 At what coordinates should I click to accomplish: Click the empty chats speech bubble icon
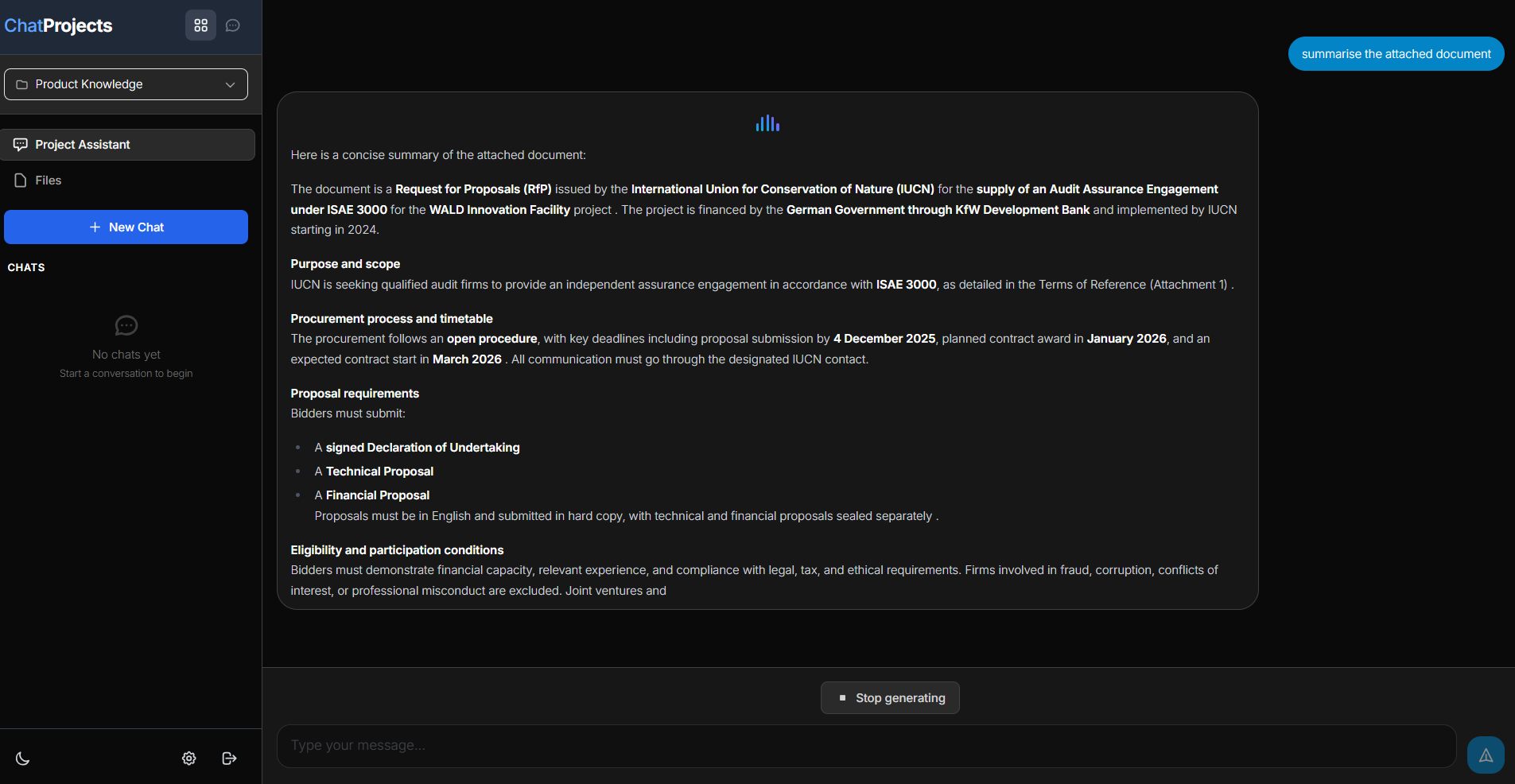[x=126, y=325]
